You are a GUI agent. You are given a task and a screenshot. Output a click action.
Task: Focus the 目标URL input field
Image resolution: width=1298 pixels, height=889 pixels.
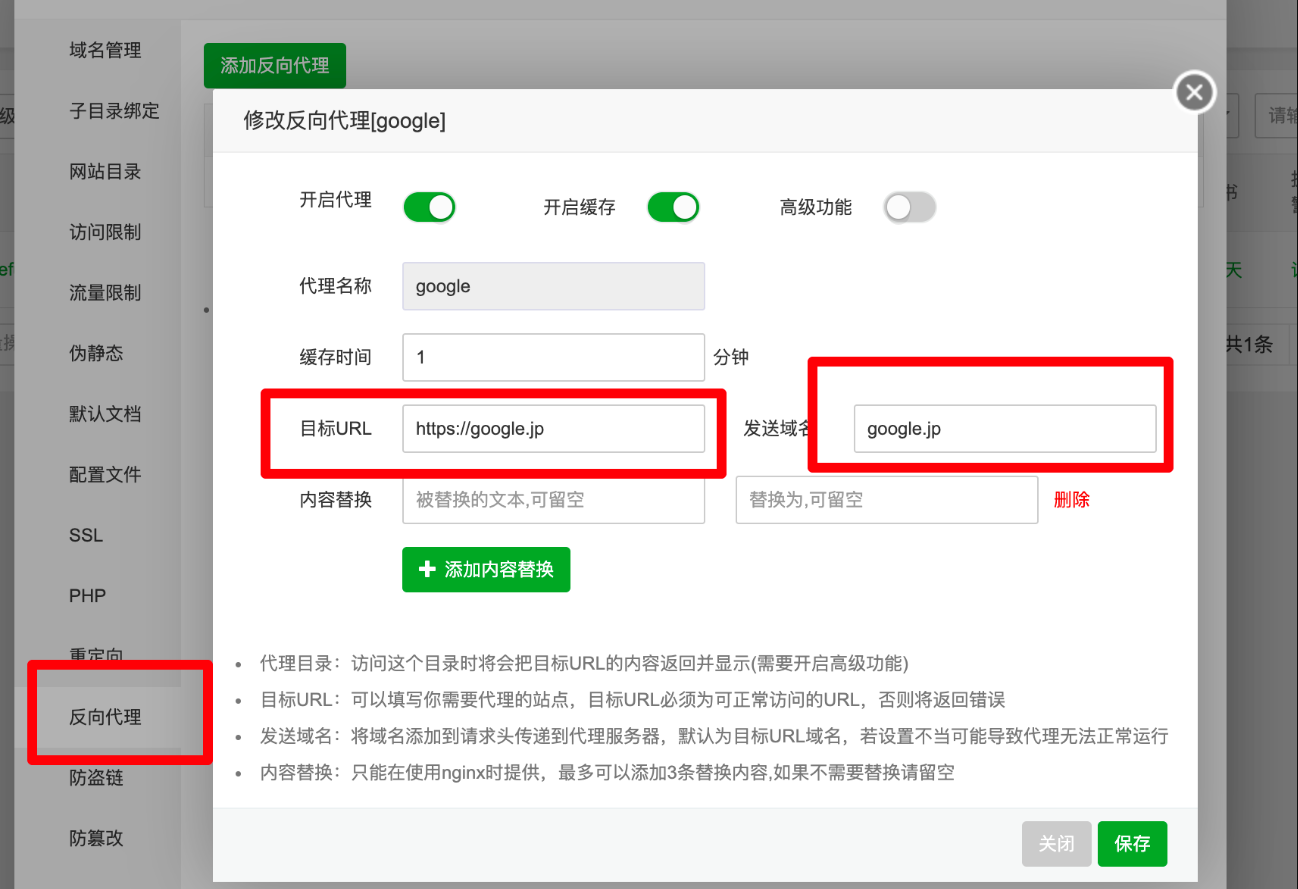pyautogui.click(x=553, y=429)
